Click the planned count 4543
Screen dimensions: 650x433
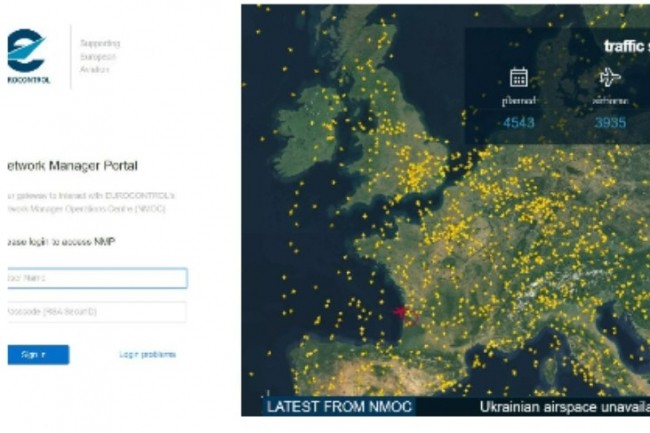519,123
